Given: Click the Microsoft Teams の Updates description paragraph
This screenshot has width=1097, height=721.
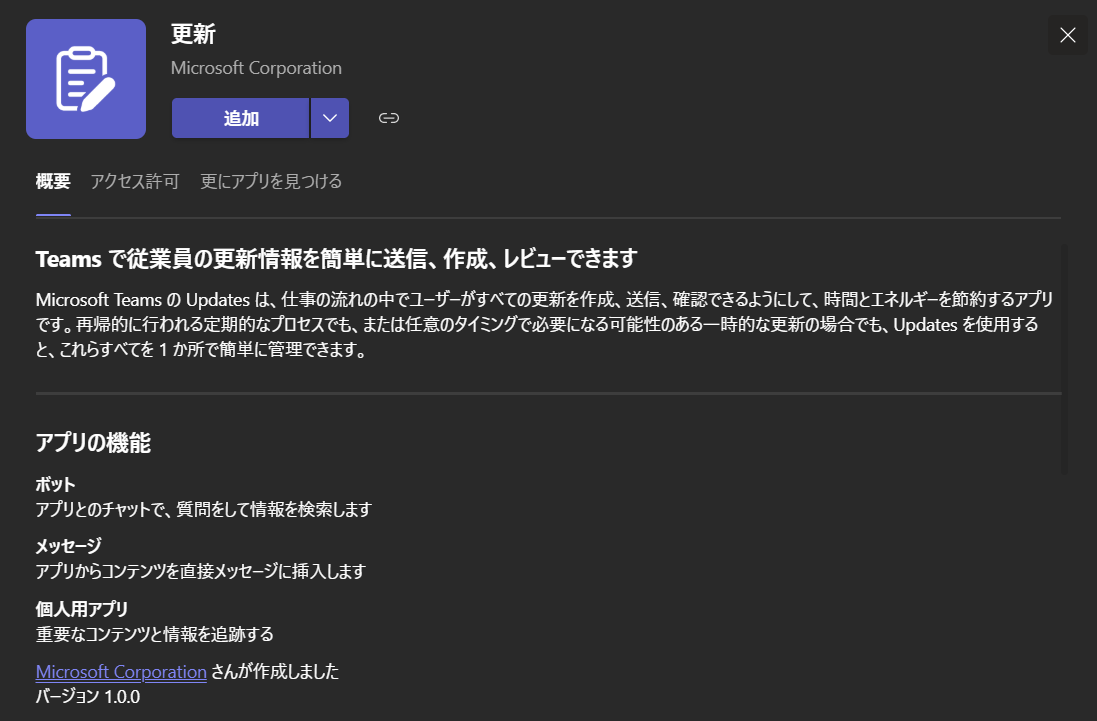Looking at the screenshot, I should [544, 324].
